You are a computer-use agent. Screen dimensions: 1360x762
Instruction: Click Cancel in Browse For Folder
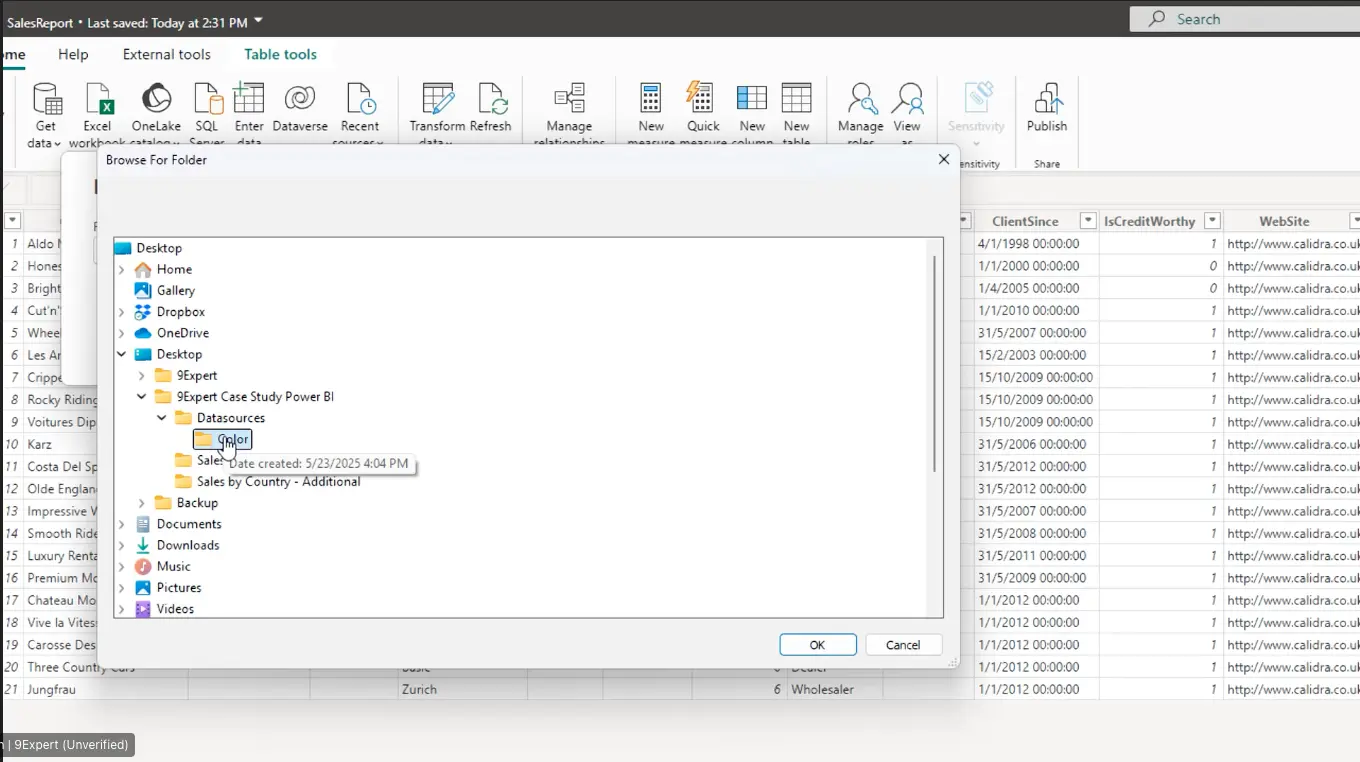[x=903, y=645]
